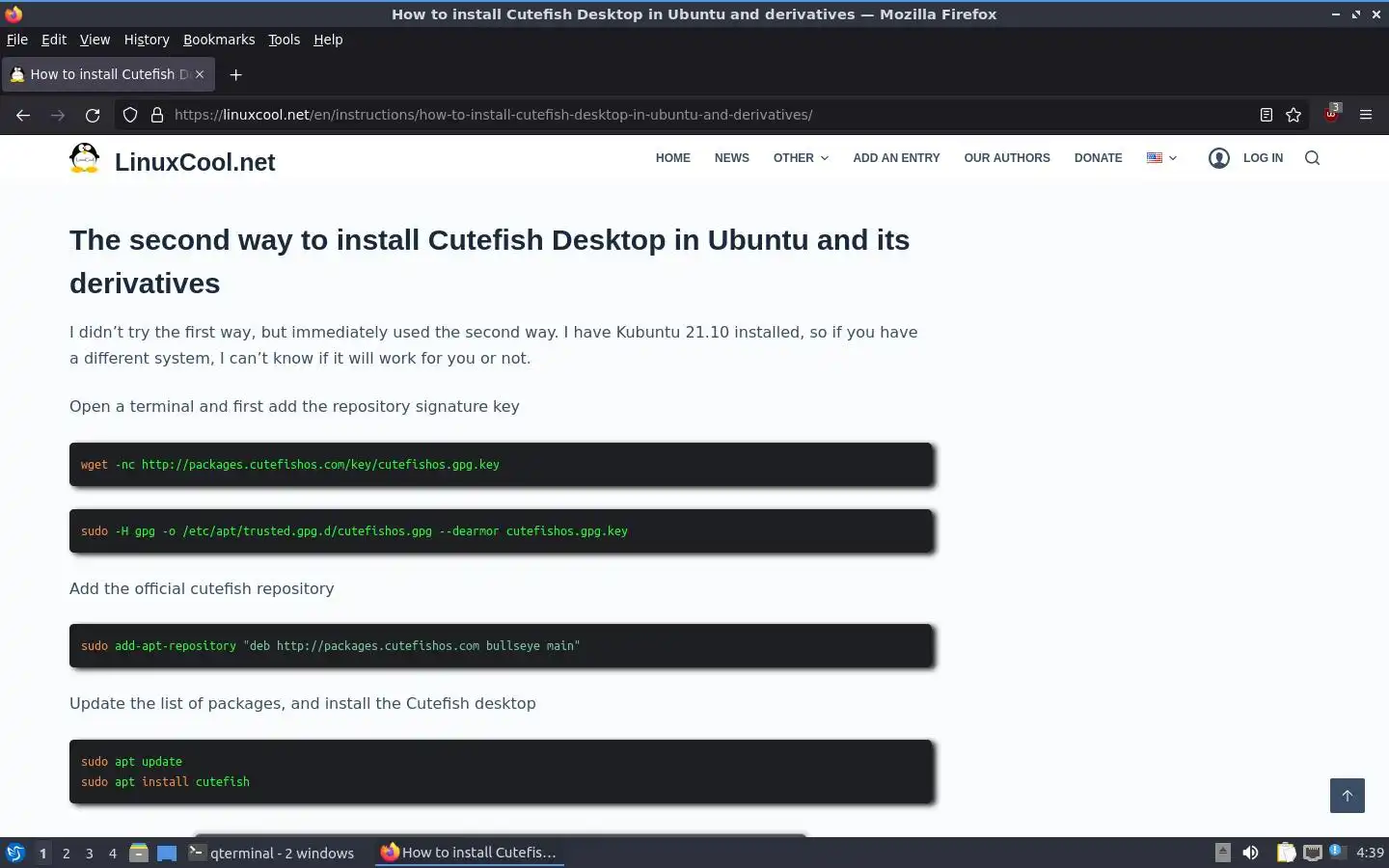Open the network connection tray icon
The width and height of the screenshot is (1389, 868).
[1312, 853]
